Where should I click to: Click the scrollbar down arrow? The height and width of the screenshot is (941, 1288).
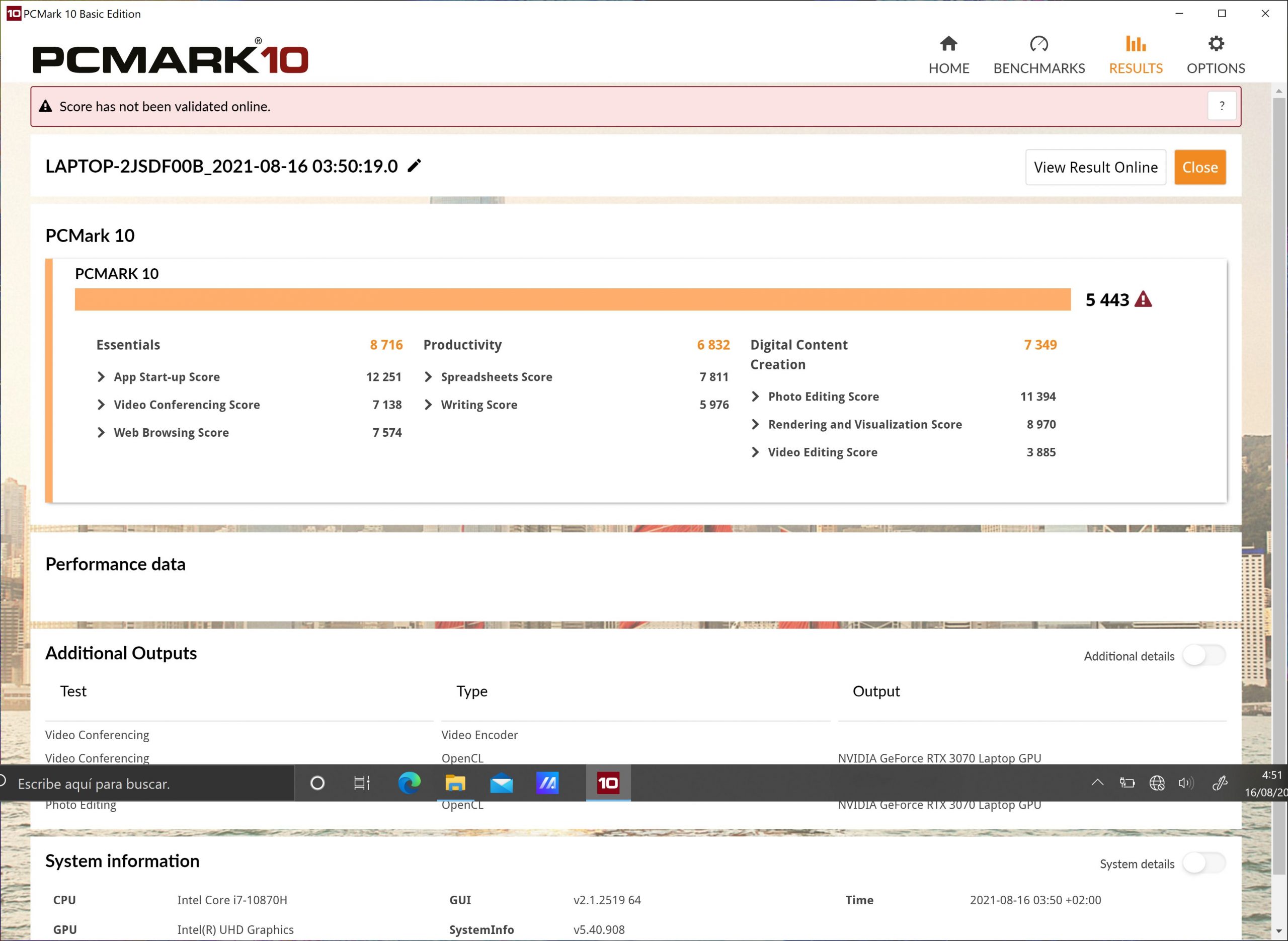pos(1279,932)
